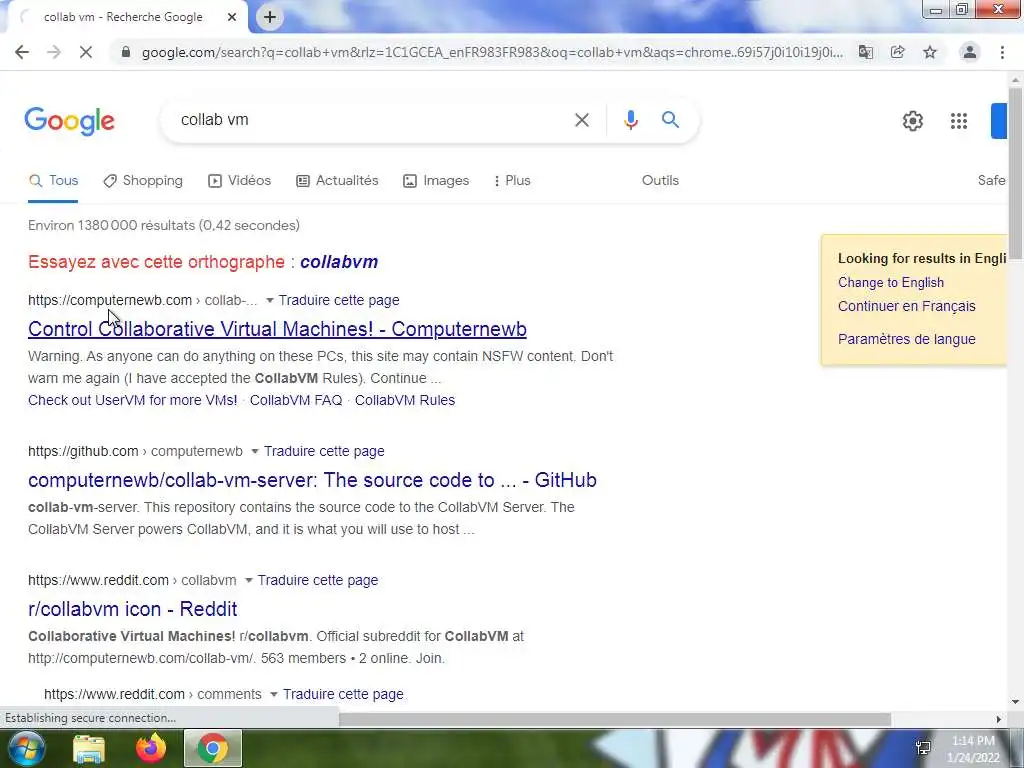This screenshot has width=1024, height=768.
Task: Submit search with magnifier icon
Action: [x=670, y=120]
